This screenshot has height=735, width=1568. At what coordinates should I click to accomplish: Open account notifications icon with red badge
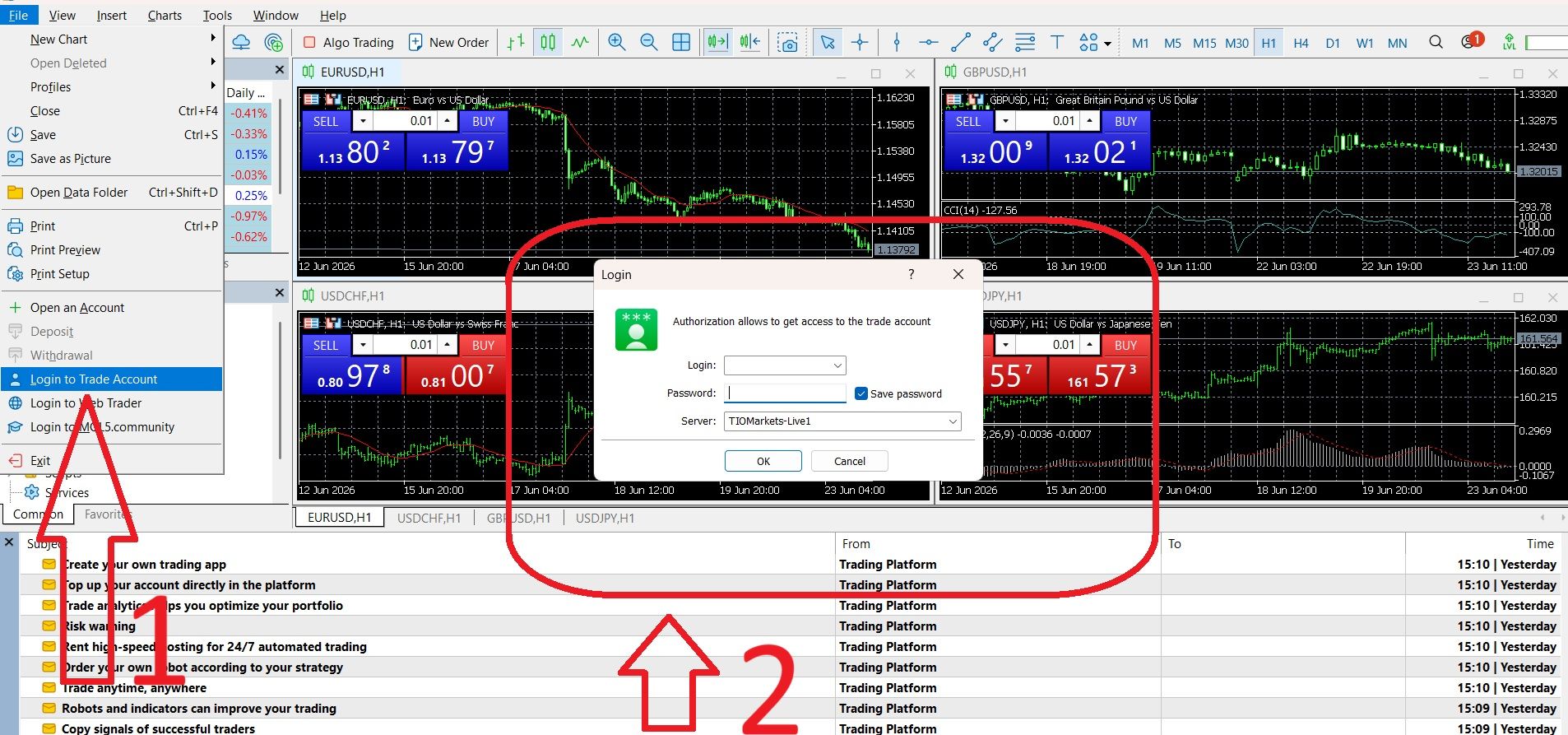tap(1471, 40)
